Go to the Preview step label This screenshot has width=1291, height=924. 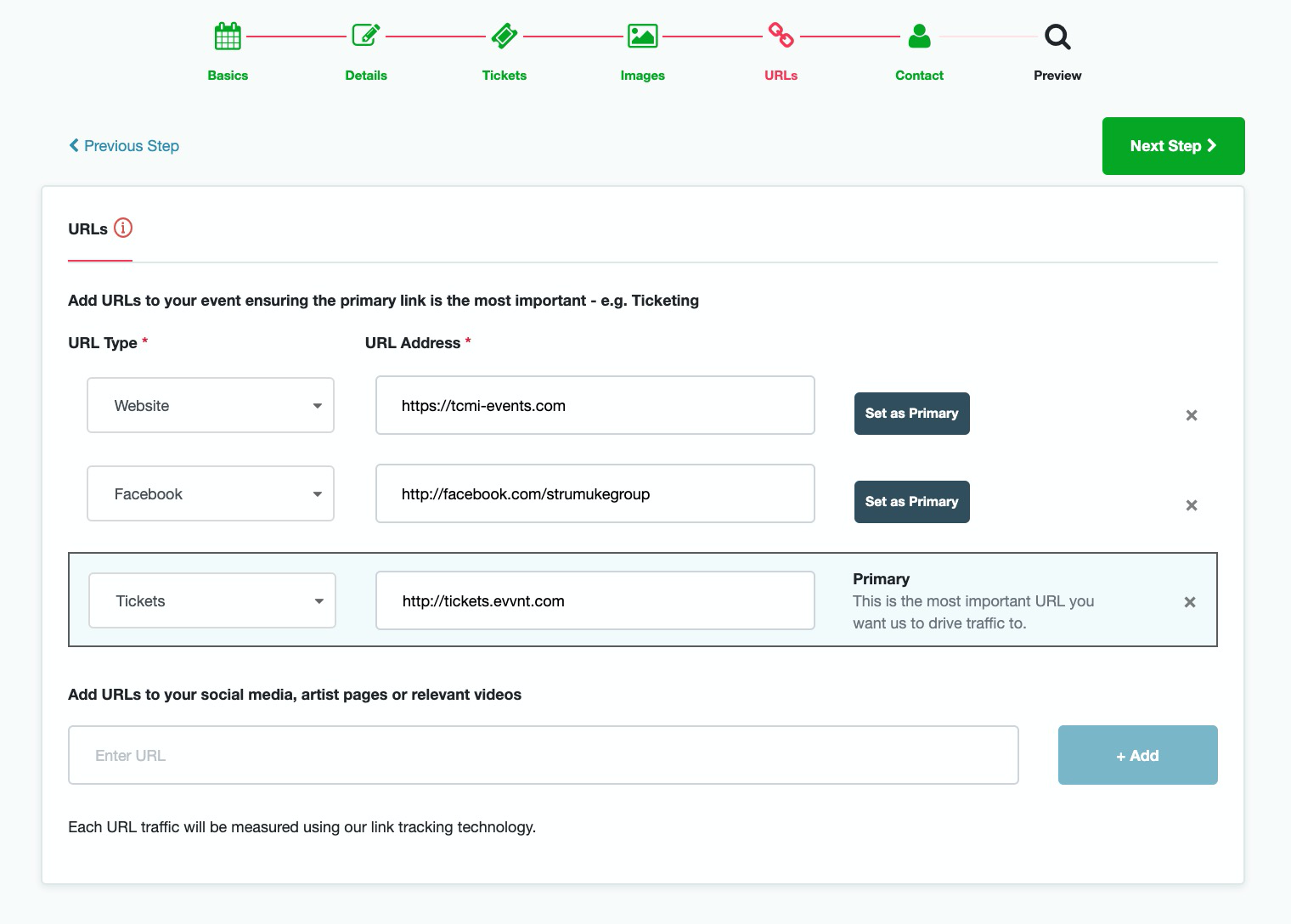1057,76
